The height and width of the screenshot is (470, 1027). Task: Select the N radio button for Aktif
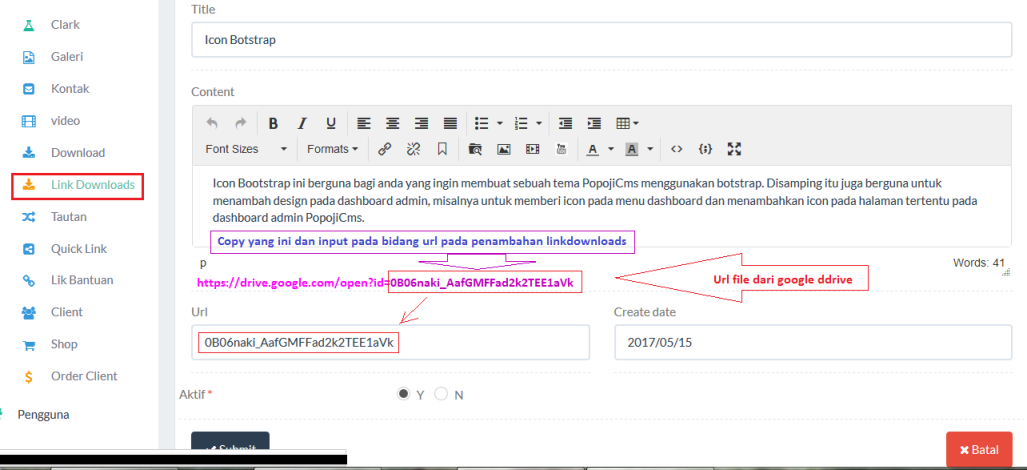click(441, 394)
